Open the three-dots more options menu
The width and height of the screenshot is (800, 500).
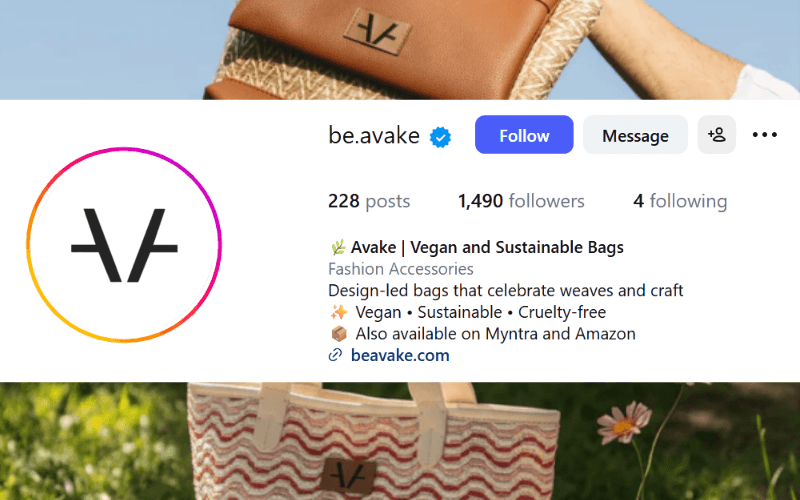tap(765, 135)
